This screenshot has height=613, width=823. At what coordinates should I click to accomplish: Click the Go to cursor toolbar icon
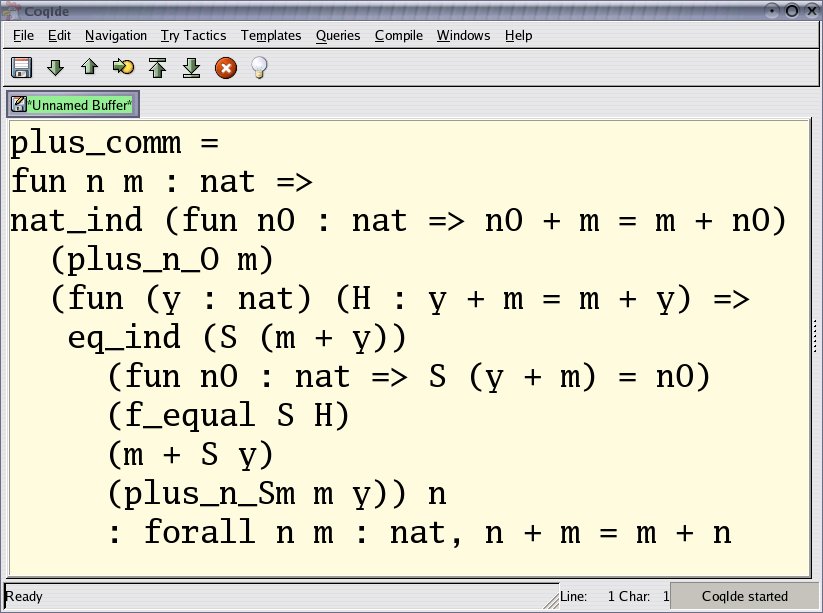point(123,68)
